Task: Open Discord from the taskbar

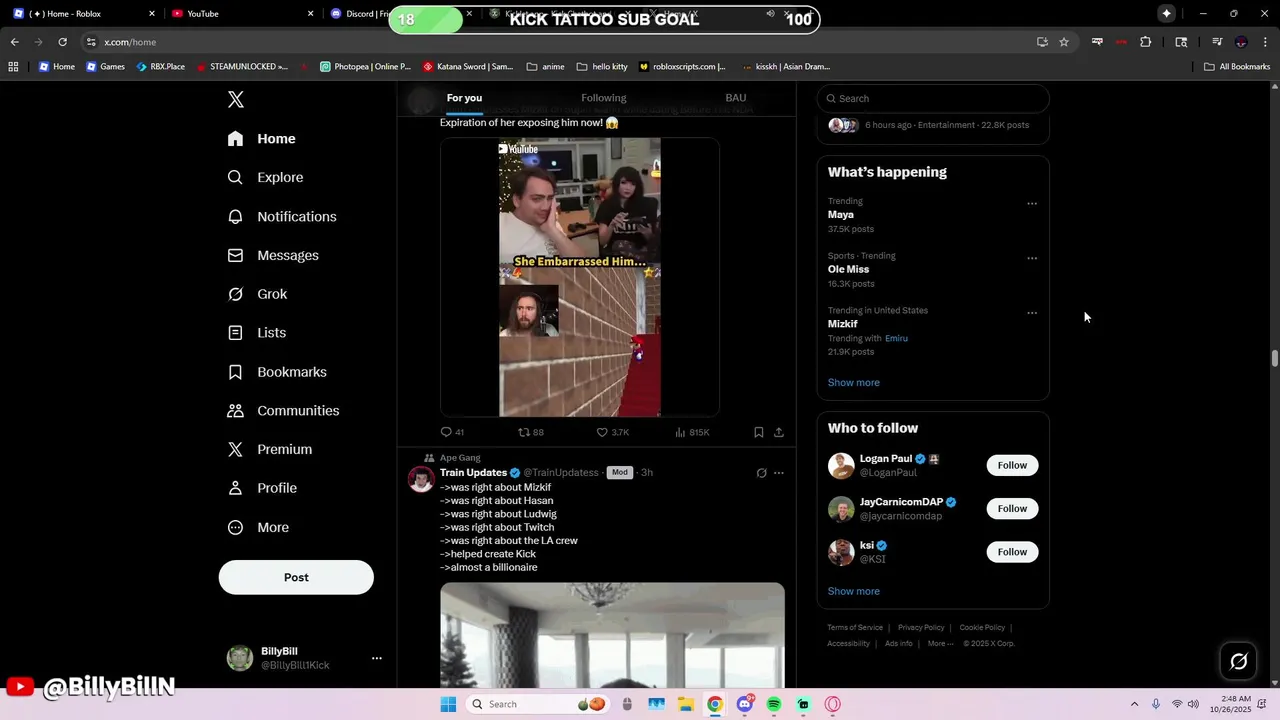Action: (x=745, y=704)
